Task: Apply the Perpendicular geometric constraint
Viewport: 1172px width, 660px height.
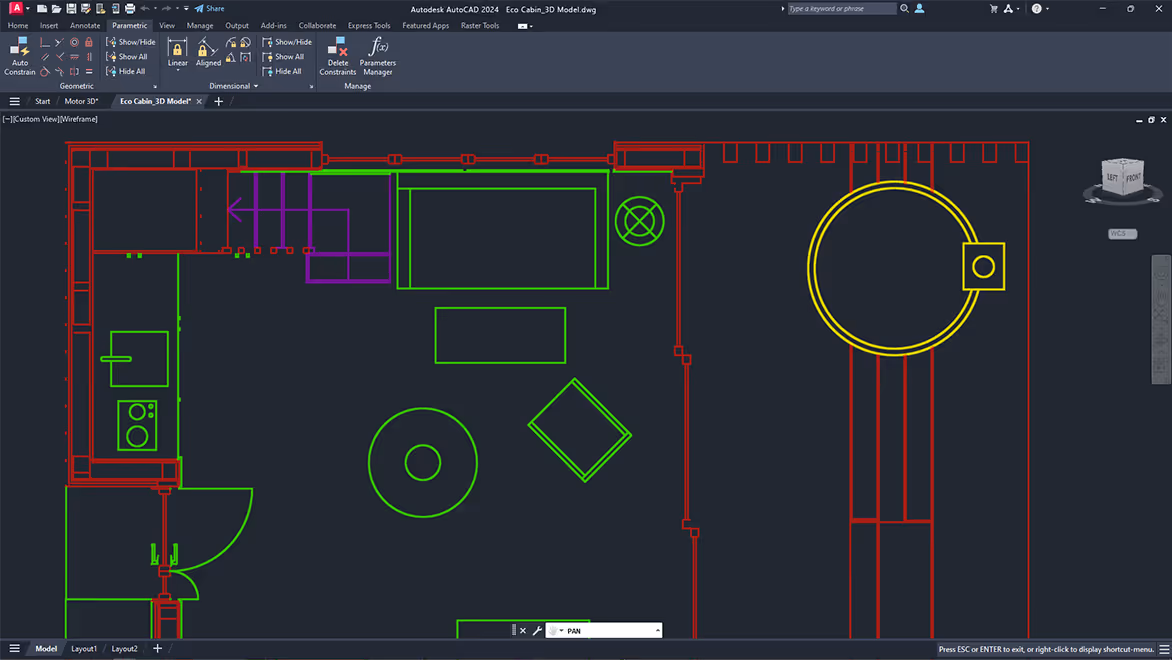Action: 59,57
